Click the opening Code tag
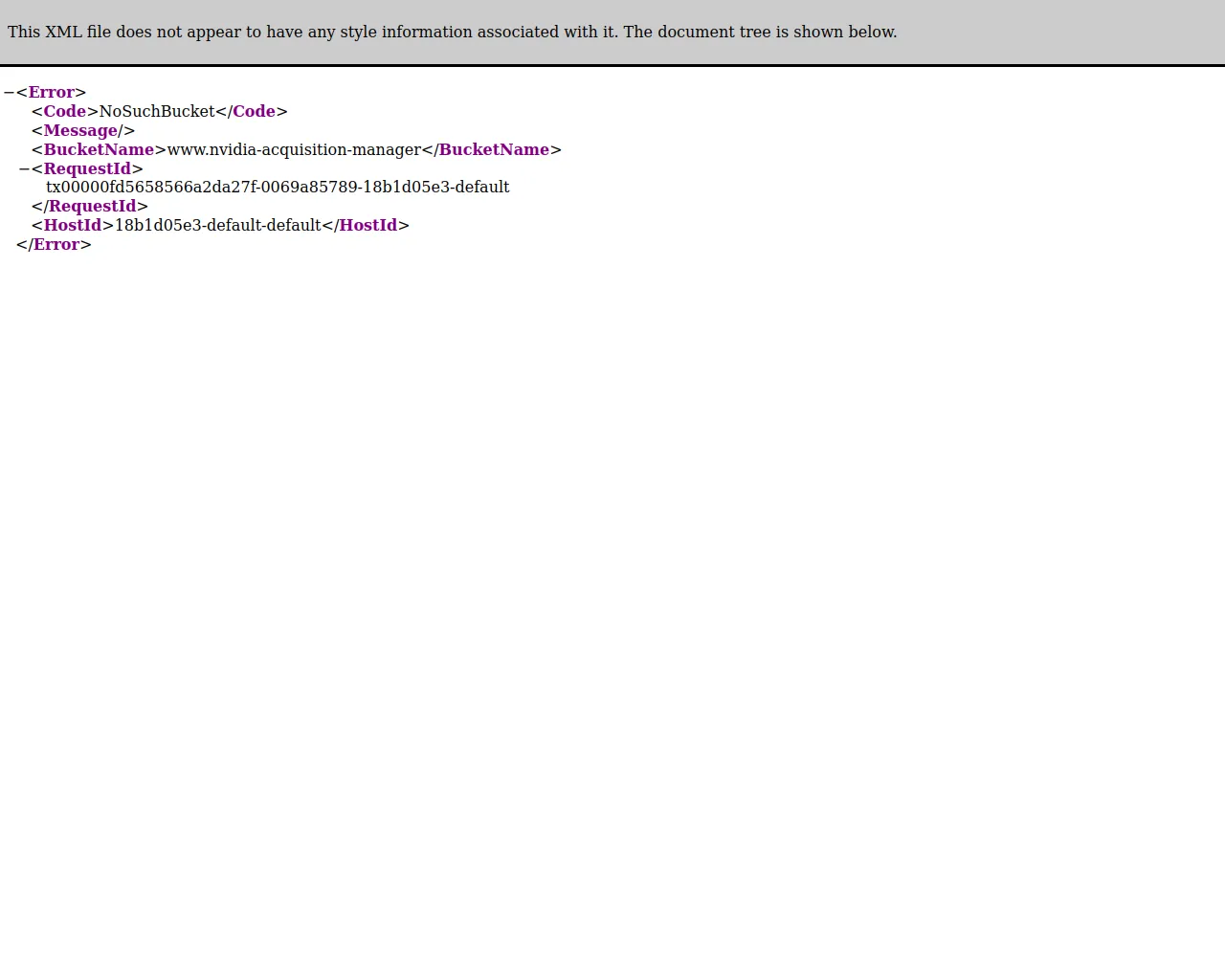Screen dimensions: 1225x980 coord(65,112)
